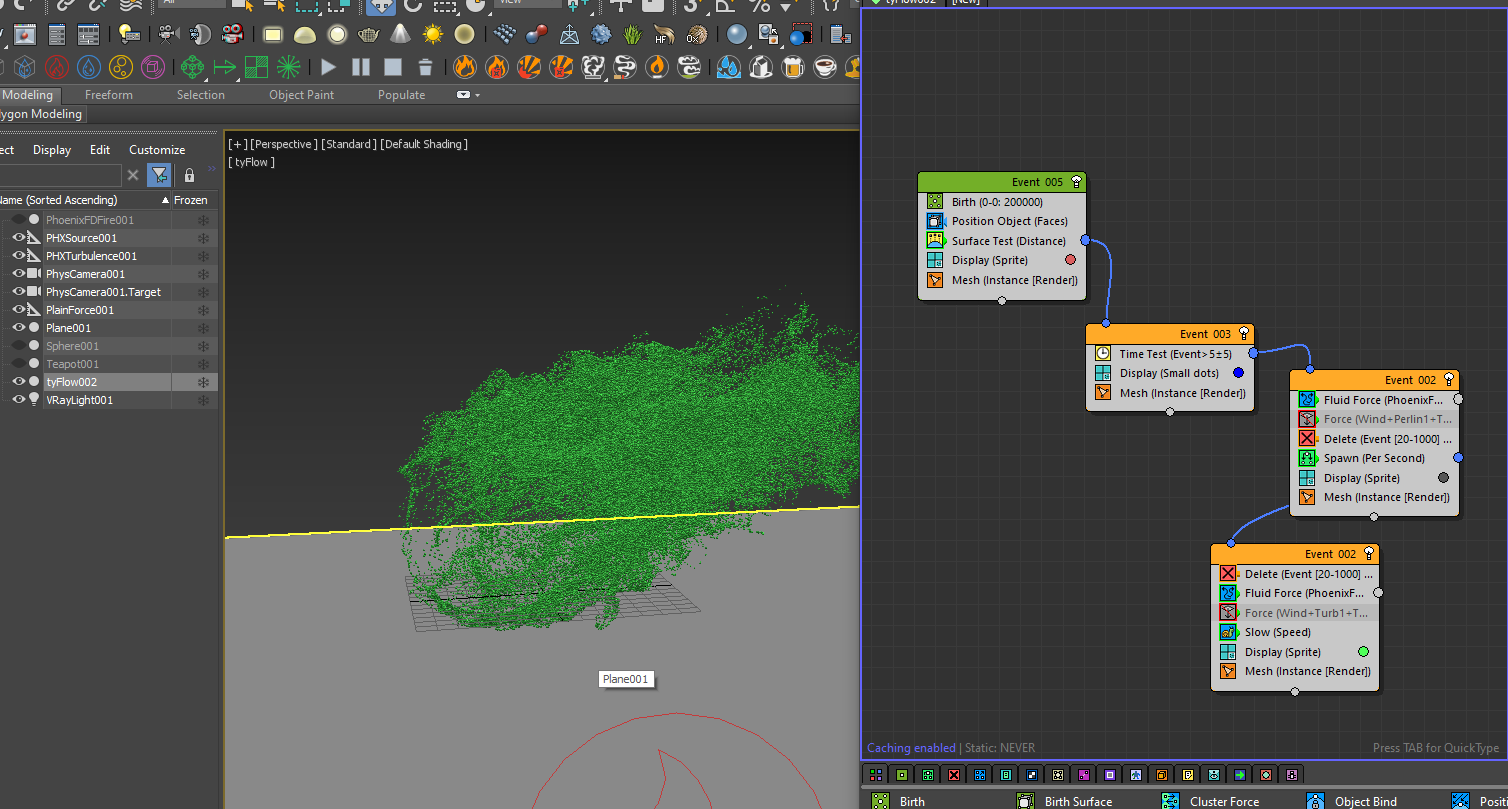The width and height of the screenshot is (1508, 809).
Task: Switch to the Object Paint ribbon tab
Action: pyautogui.click(x=302, y=95)
